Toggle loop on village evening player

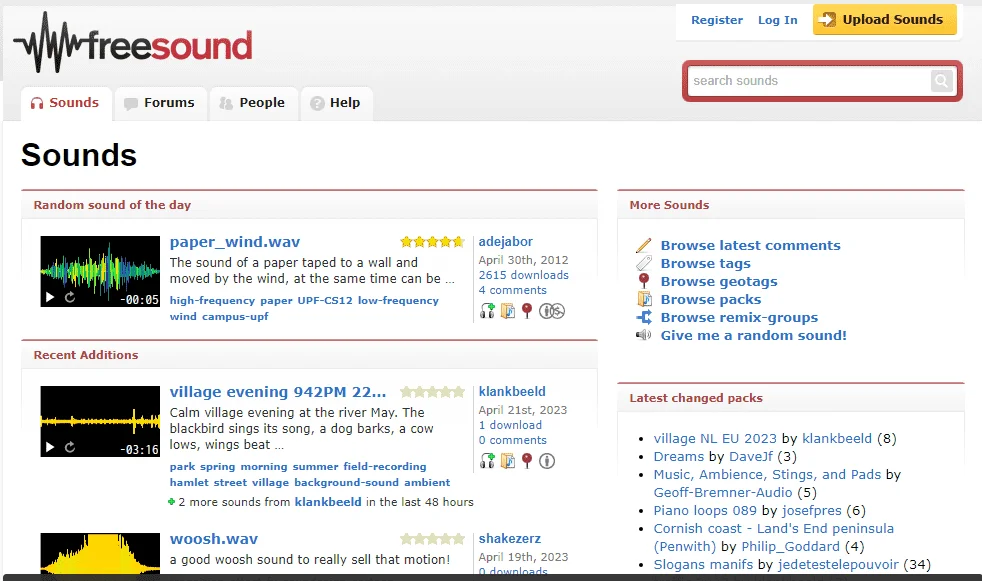pyautogui.click(x=70, y=447)
